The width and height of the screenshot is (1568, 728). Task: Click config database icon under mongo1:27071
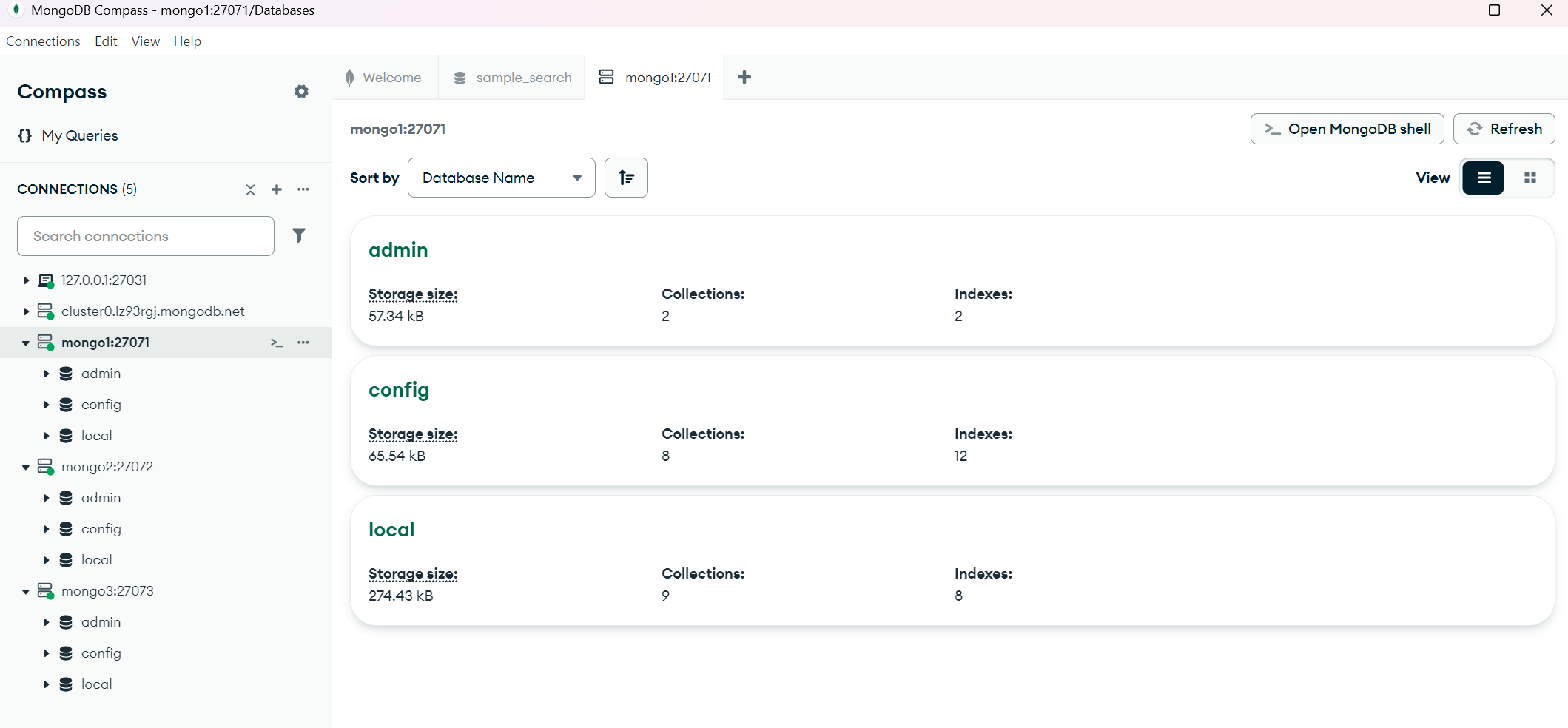[66, 405]
